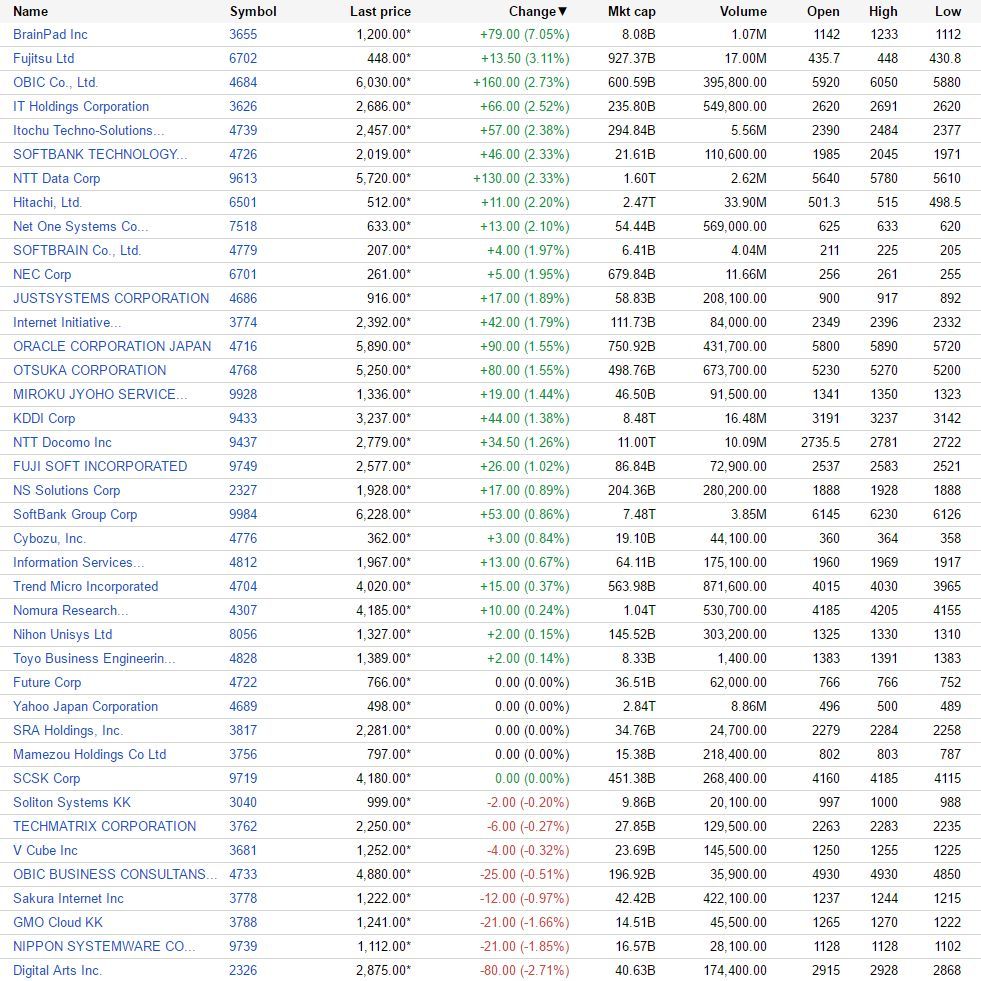Click symbol 3655 for BrainPad
The height and width of the screenshot is (981, 981).
coord(243,34)
